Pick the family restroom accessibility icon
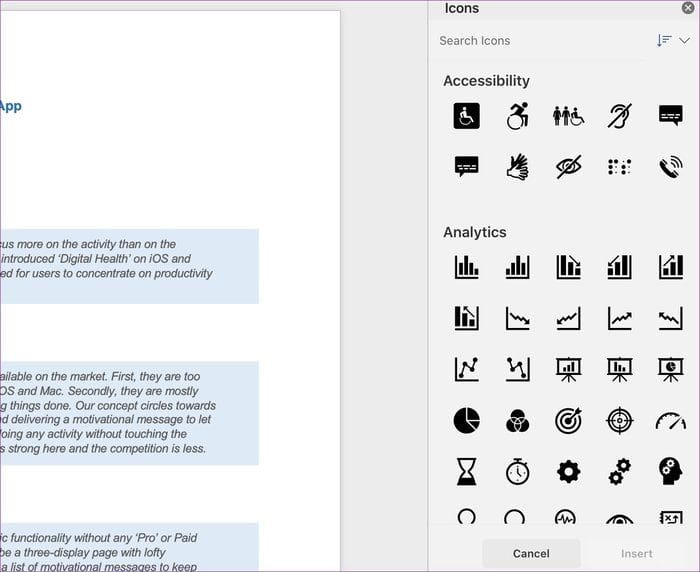The width and height of the screenshot is (700, 572). click(x=568, y=116)
